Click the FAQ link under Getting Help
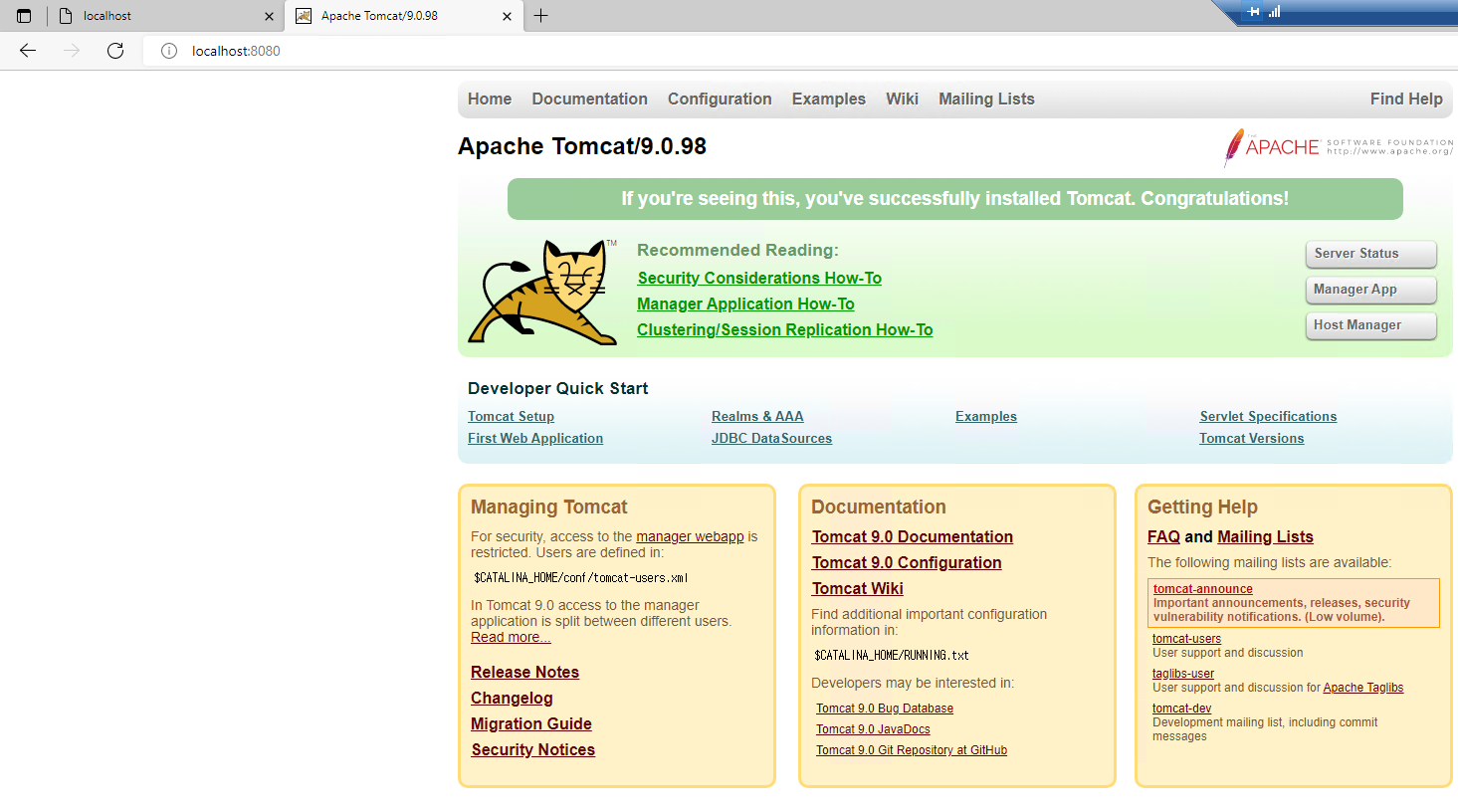The width and height of the screenshot is (1458, 812). pyautogui.click(x=1163, y=537)
